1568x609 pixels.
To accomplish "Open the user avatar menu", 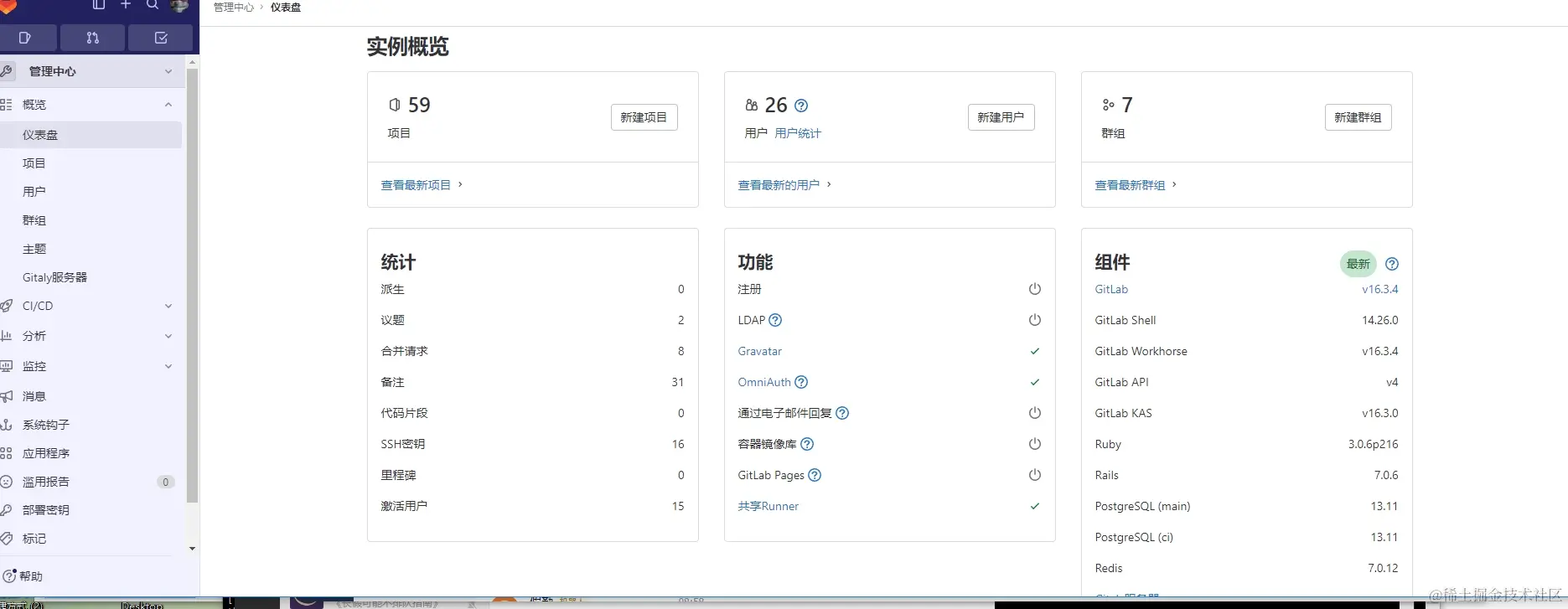I will tap(179, 5).
